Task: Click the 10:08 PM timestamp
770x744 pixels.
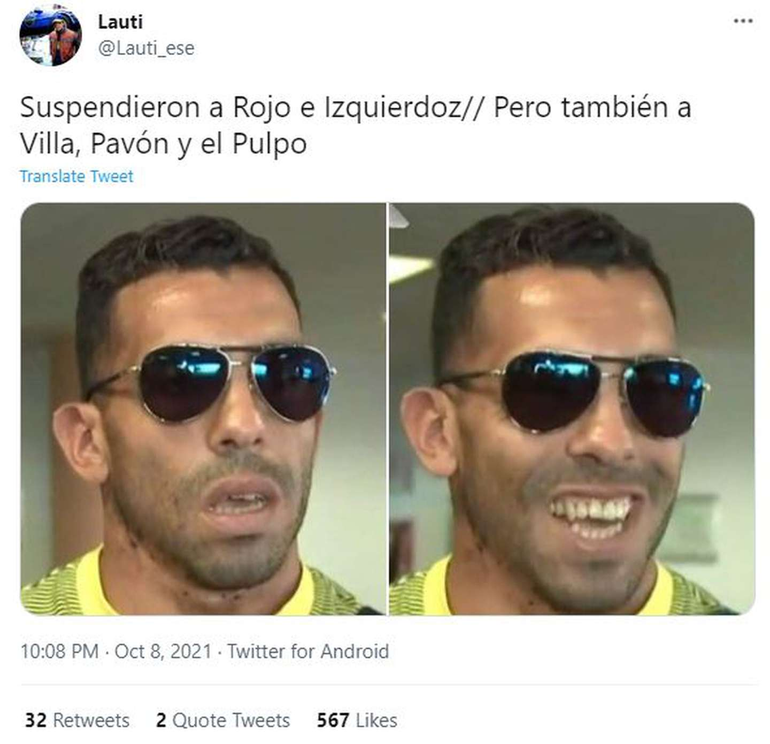Action: point(59,652)
